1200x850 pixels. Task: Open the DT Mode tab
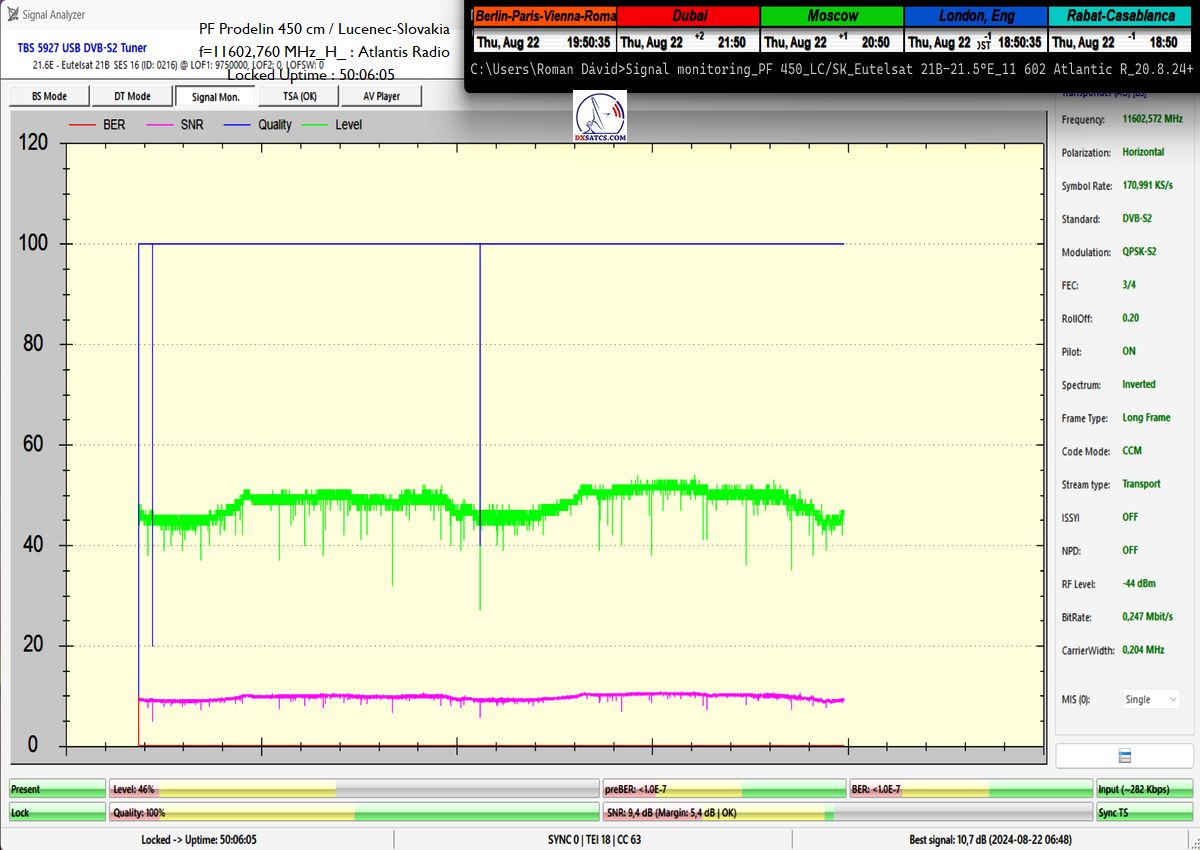[132, 96]
